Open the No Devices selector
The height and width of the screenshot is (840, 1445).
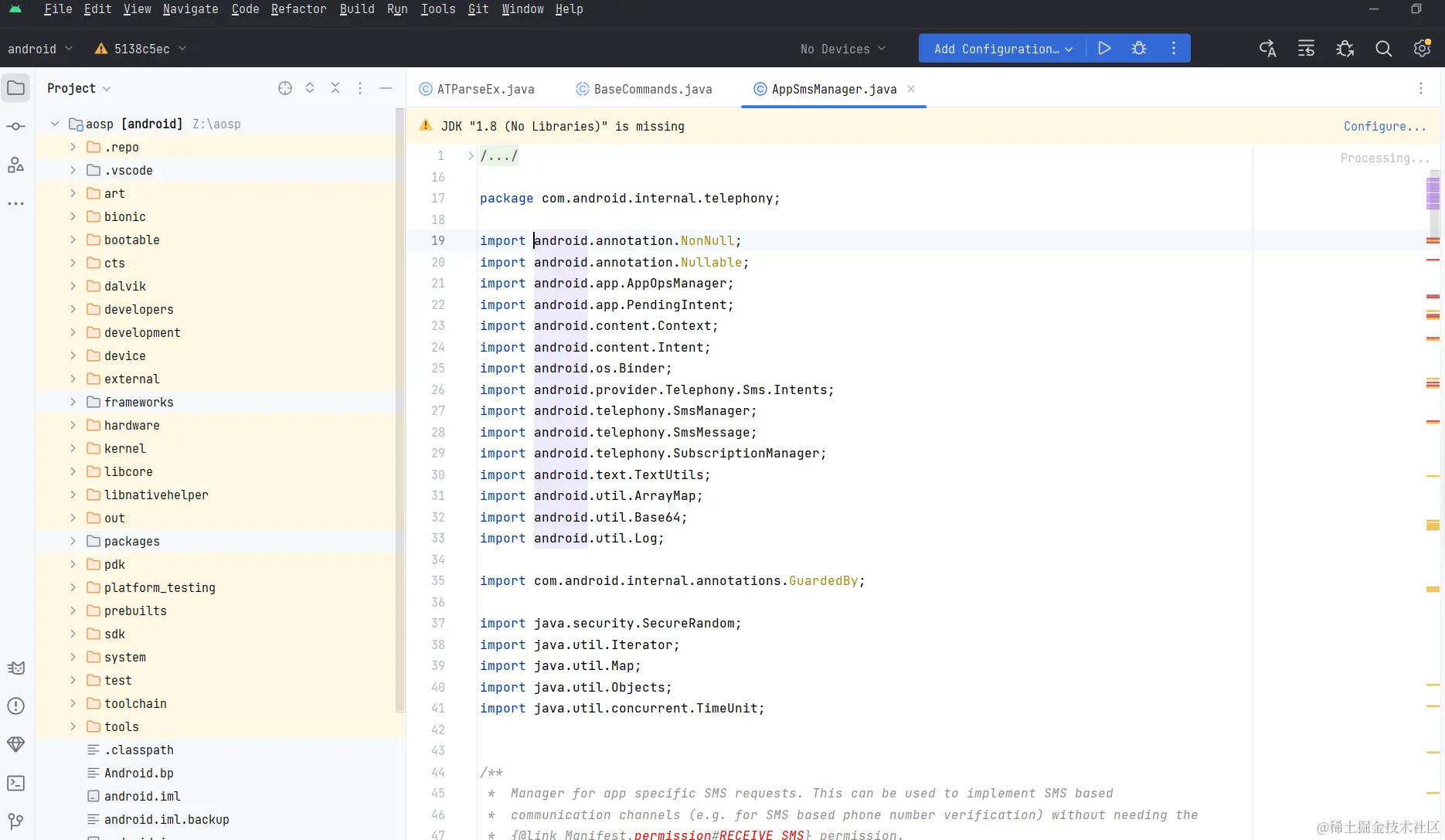[843, 49]
